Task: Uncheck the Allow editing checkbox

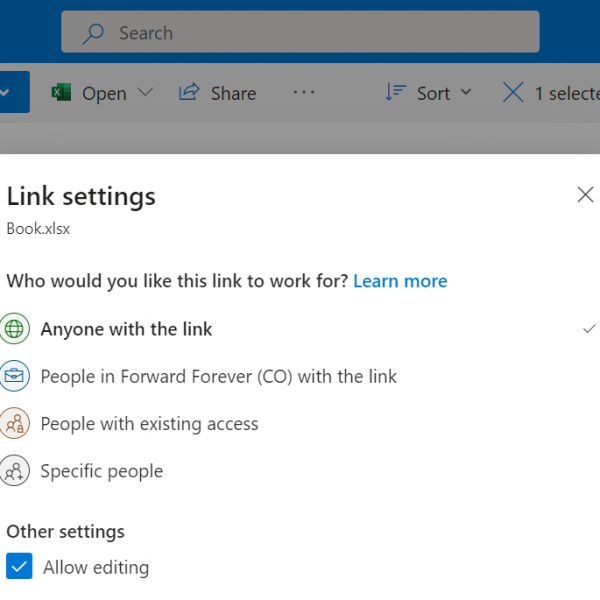Action: tap(19, 567)
